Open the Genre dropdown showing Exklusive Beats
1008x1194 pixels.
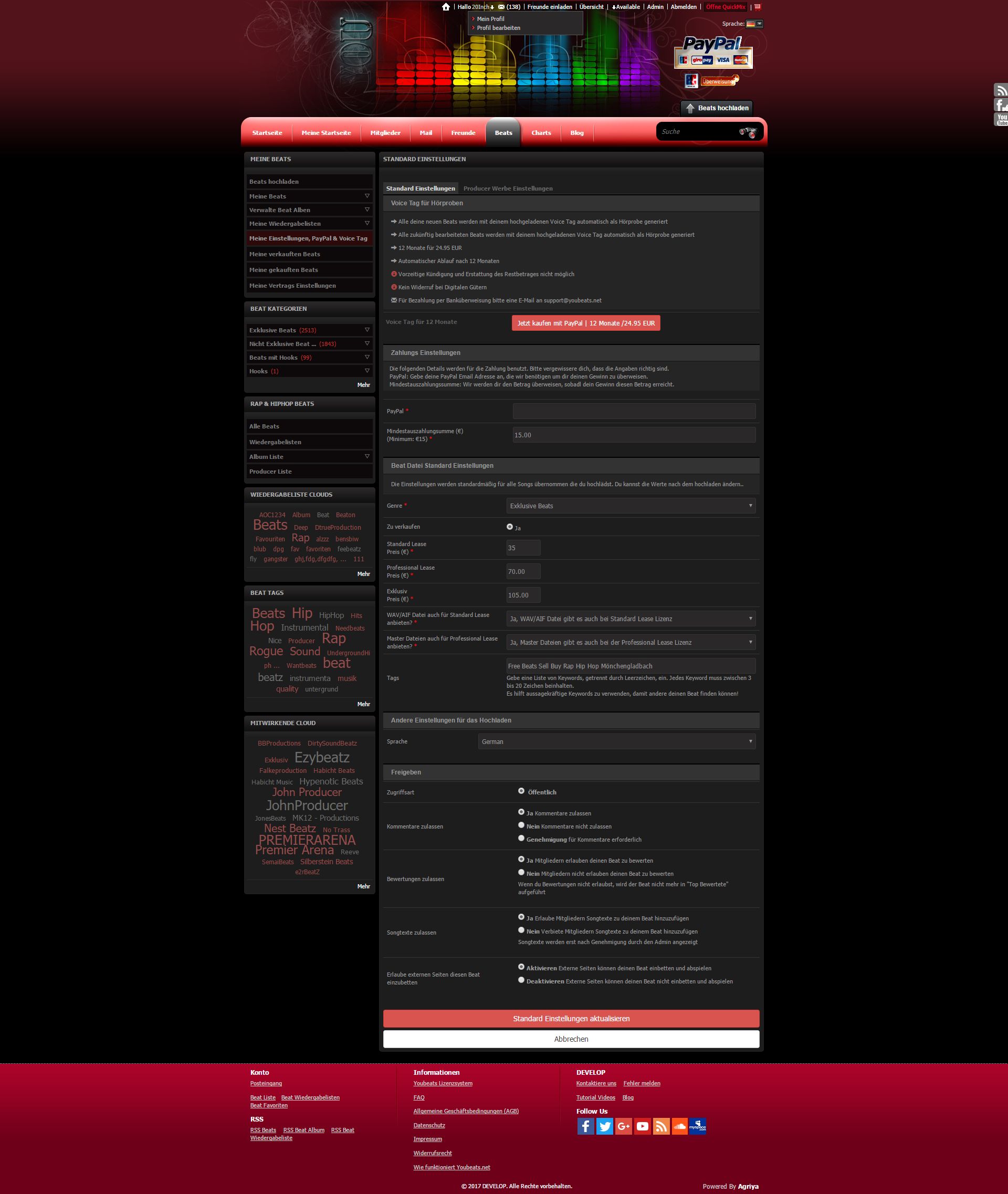[631, 506]
